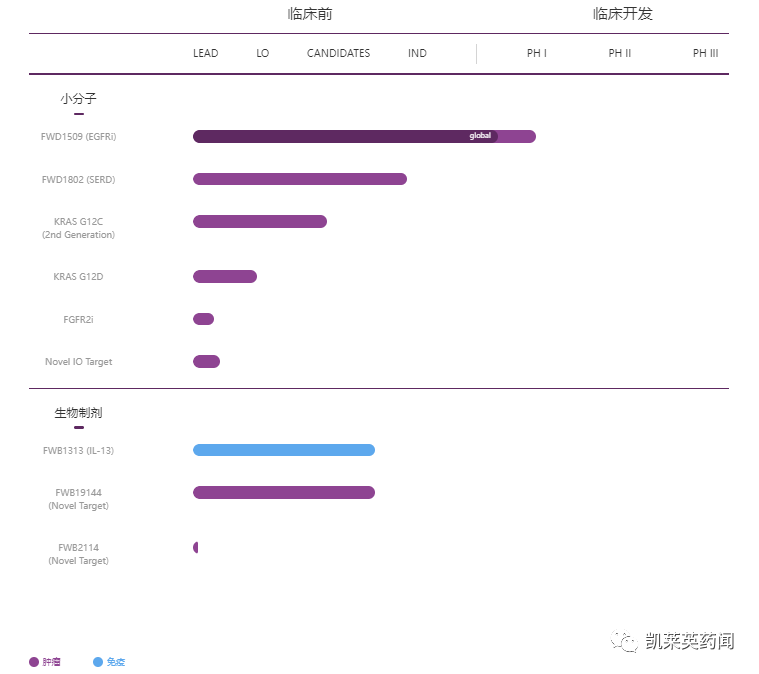Viewport: 759px width, 674px height.
Task: Click the blue FWB1313 (IL-13) progress bar
Action: click(283, 450)
